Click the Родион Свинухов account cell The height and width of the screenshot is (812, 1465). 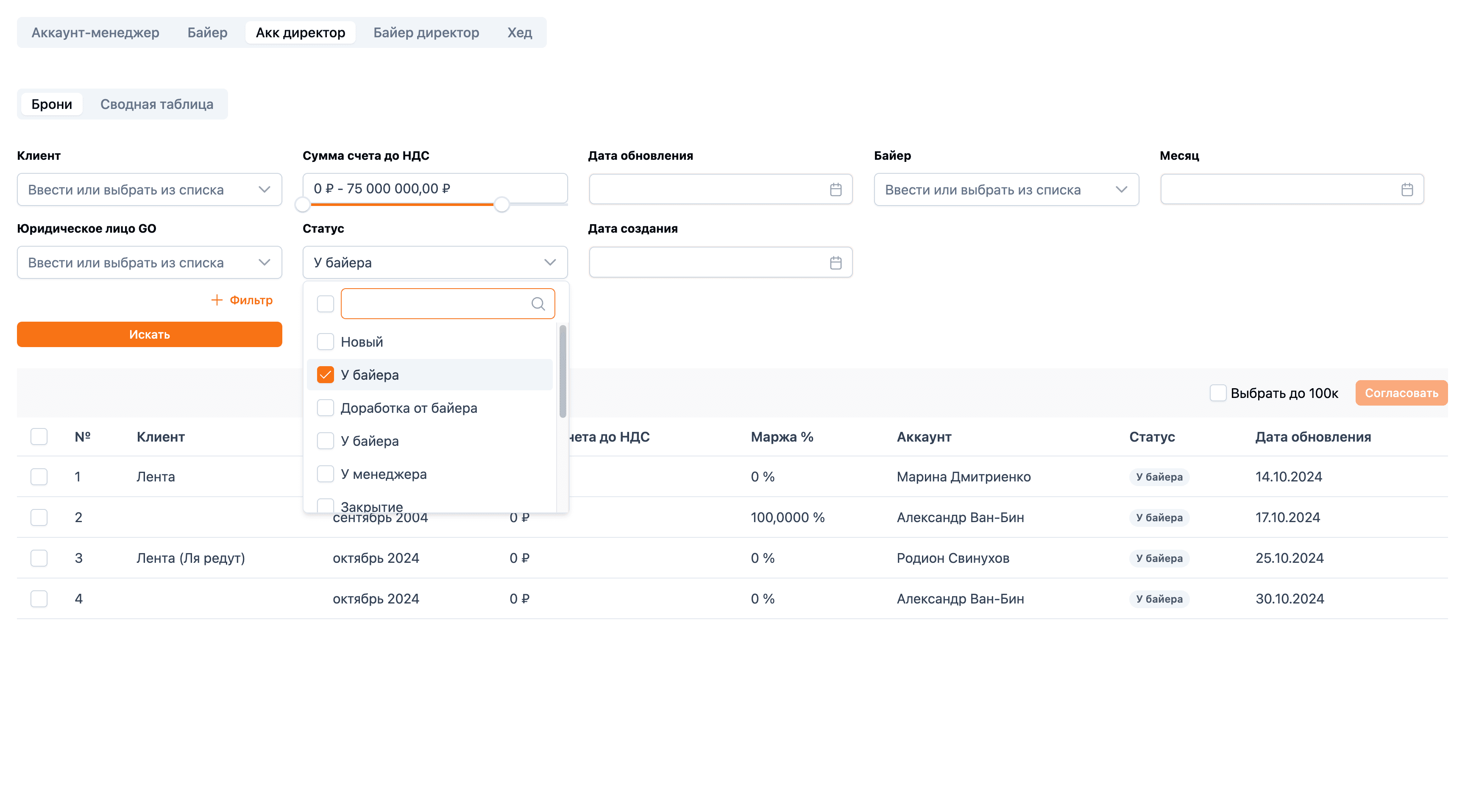pos(953,558)
